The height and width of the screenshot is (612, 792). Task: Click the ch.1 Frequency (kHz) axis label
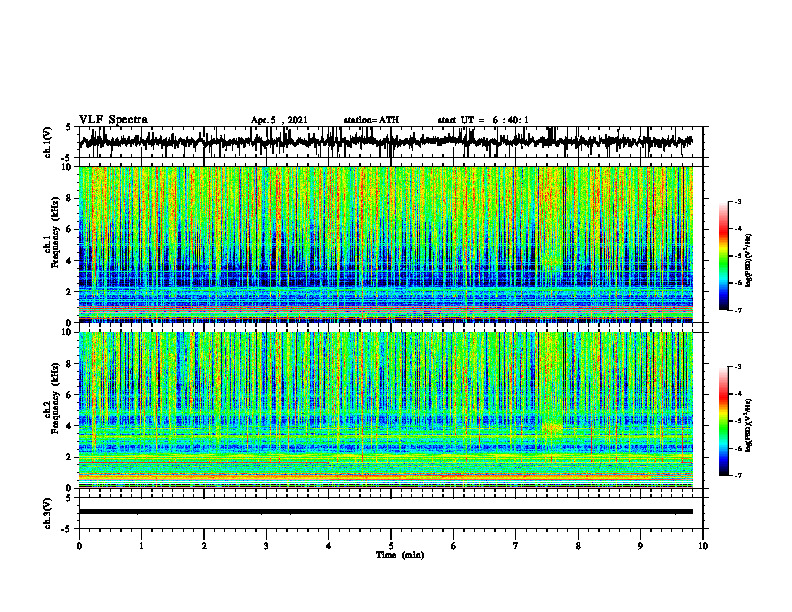pyautogui.click(x=52, y=233)
